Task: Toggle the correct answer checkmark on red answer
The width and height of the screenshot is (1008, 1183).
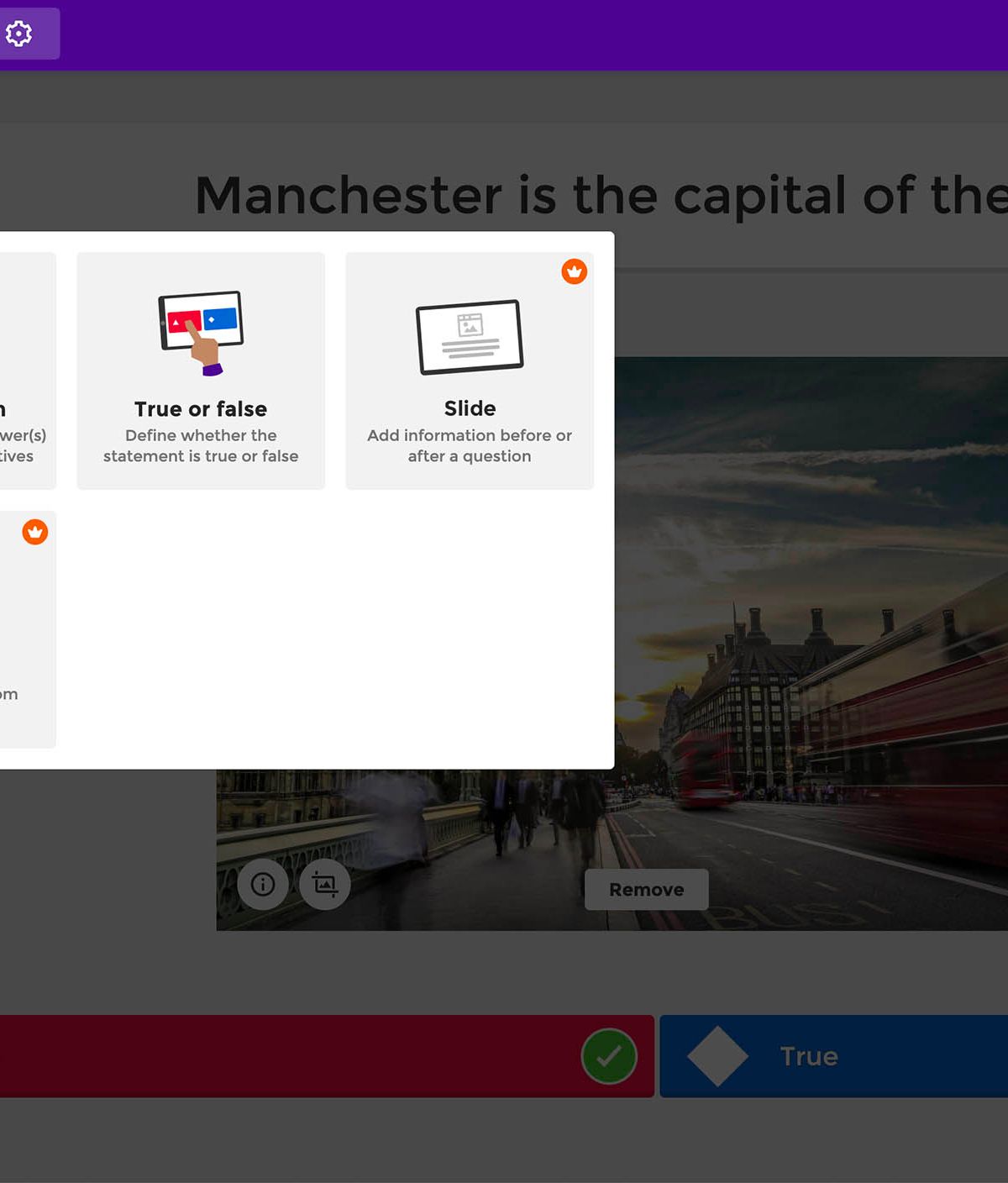Action: click(609, 1056)
